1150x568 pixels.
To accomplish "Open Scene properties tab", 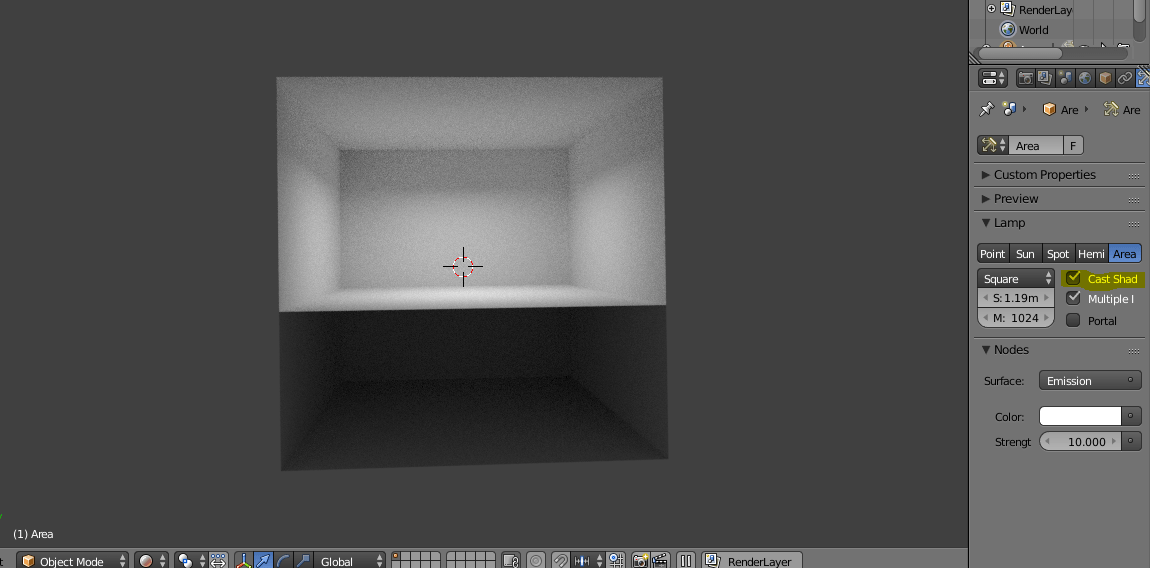I will pyautogui.click(x=1065, y=78).
